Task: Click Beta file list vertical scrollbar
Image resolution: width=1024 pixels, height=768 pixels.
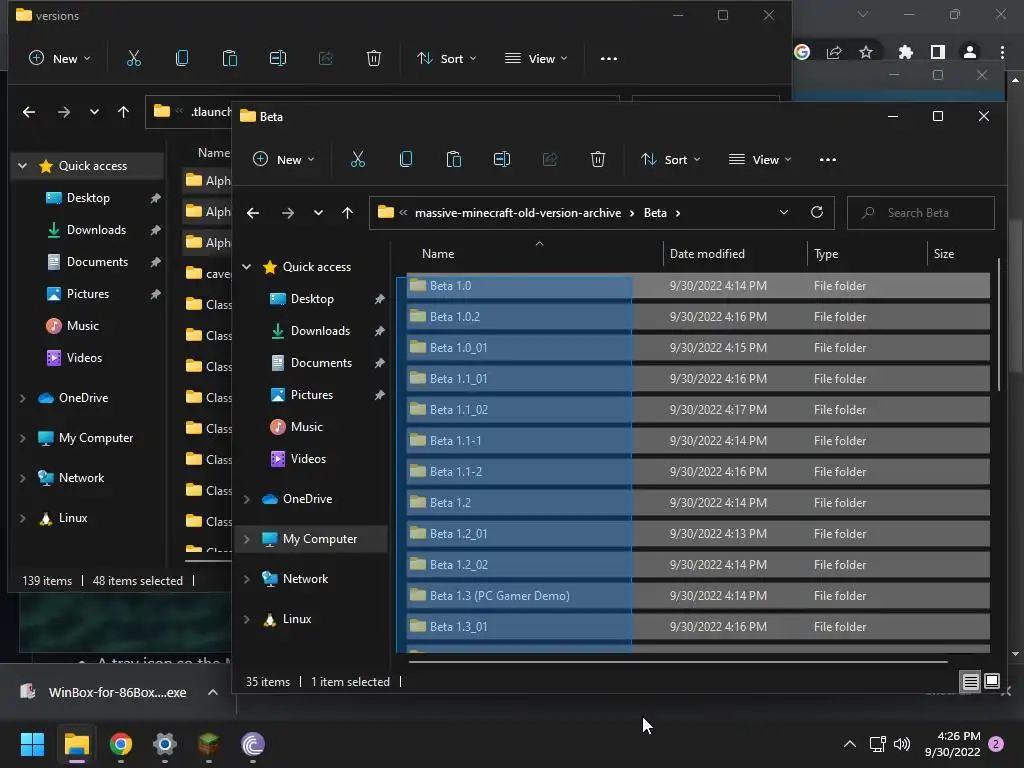Action: (999, 325)
